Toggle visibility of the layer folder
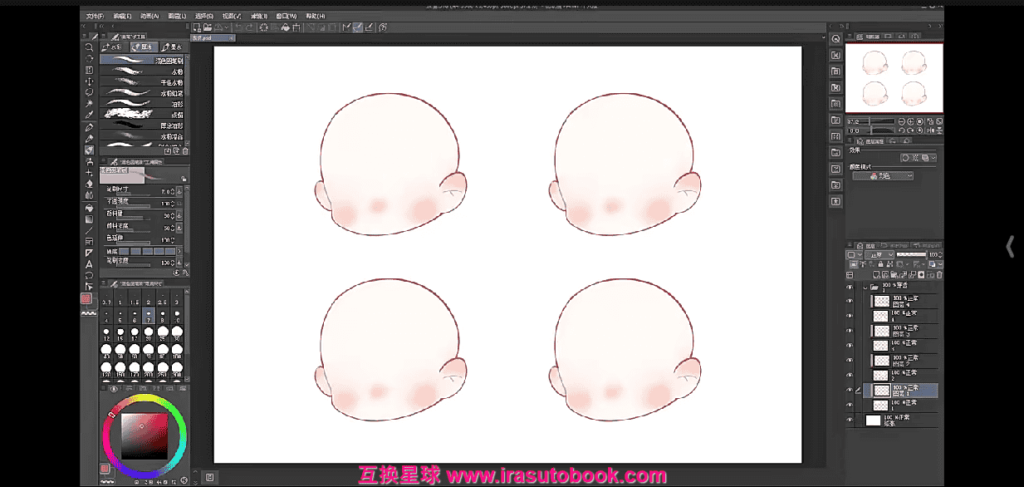 (850, 287)
